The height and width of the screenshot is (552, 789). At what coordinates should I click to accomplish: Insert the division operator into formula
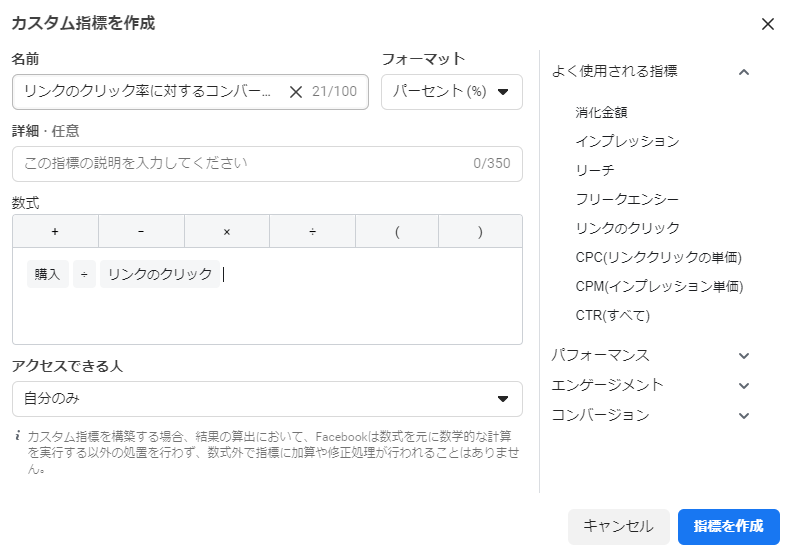312,231
